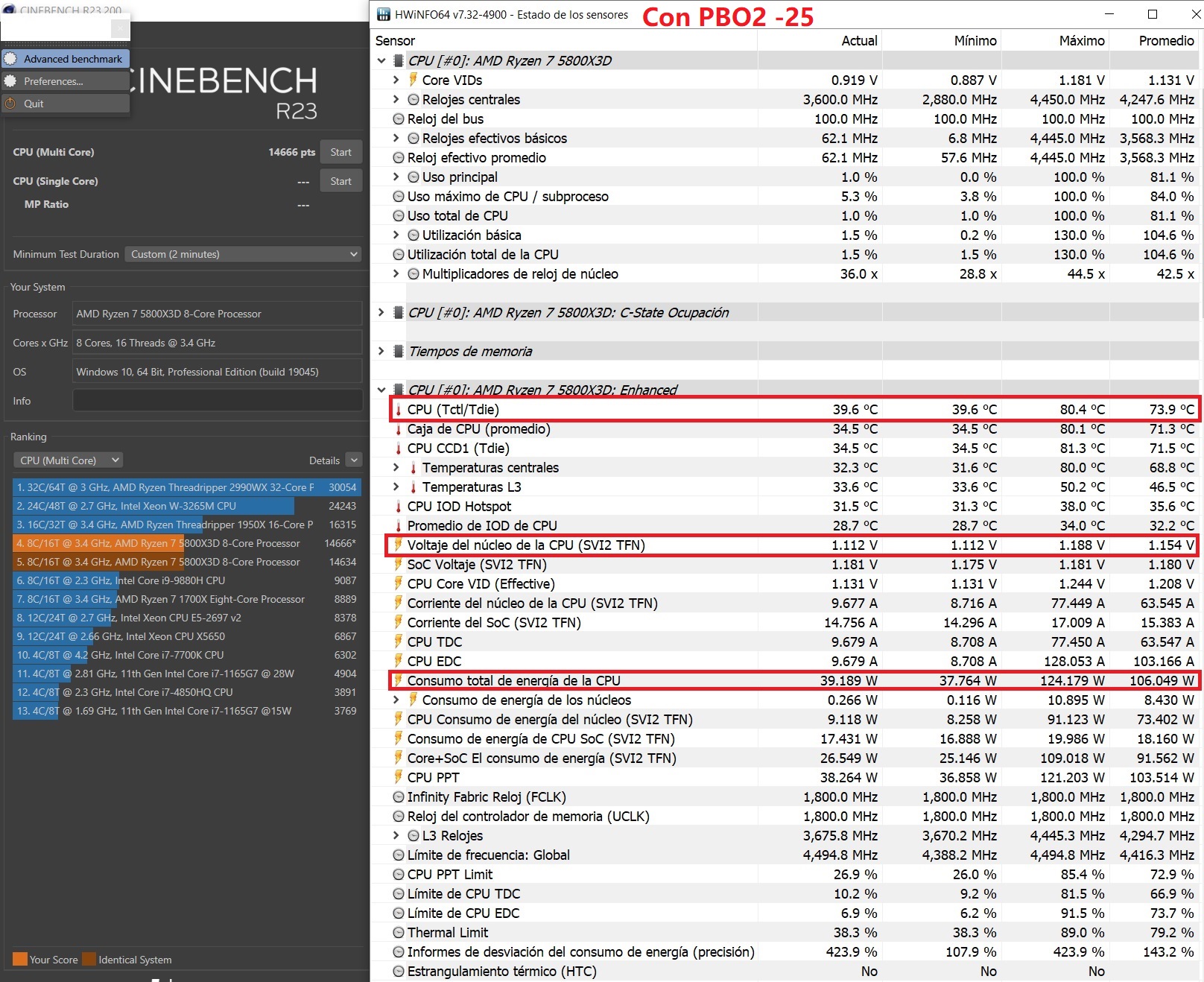Expand the Uso principal row
Image resolution: width=1204 pixels, height=982 pixels.
[396, 177]
